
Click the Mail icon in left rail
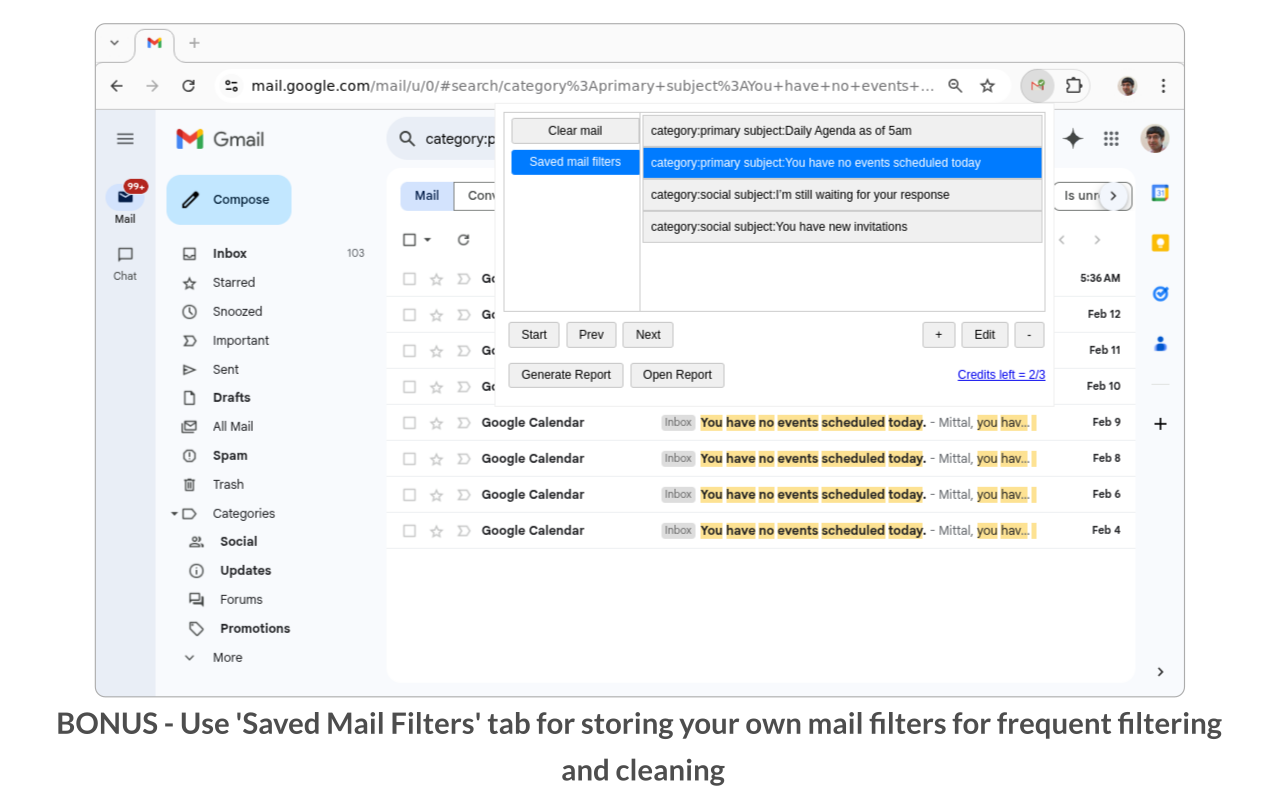(x=125, y=197)
